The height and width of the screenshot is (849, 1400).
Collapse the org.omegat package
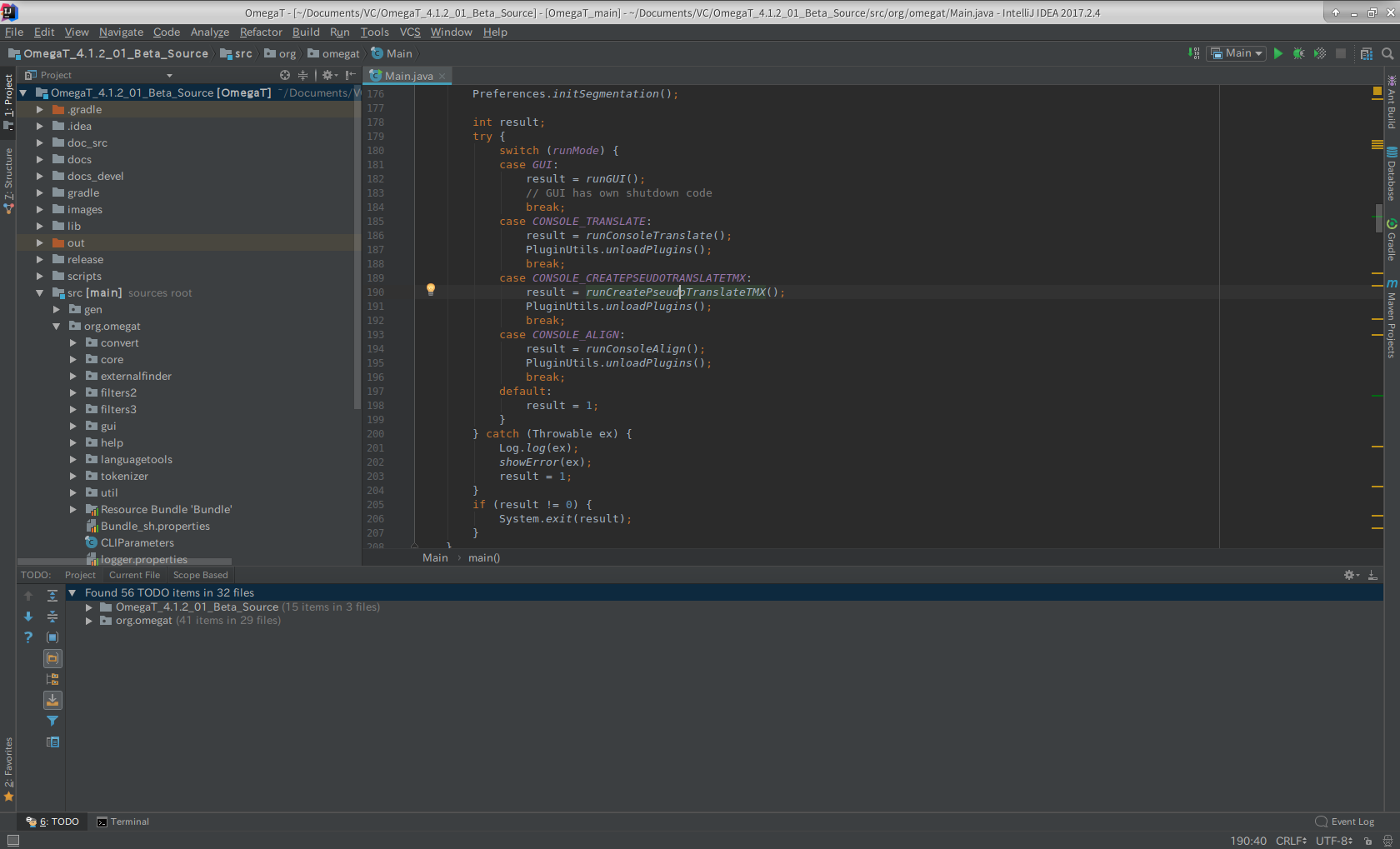click(x=56, y=326)
